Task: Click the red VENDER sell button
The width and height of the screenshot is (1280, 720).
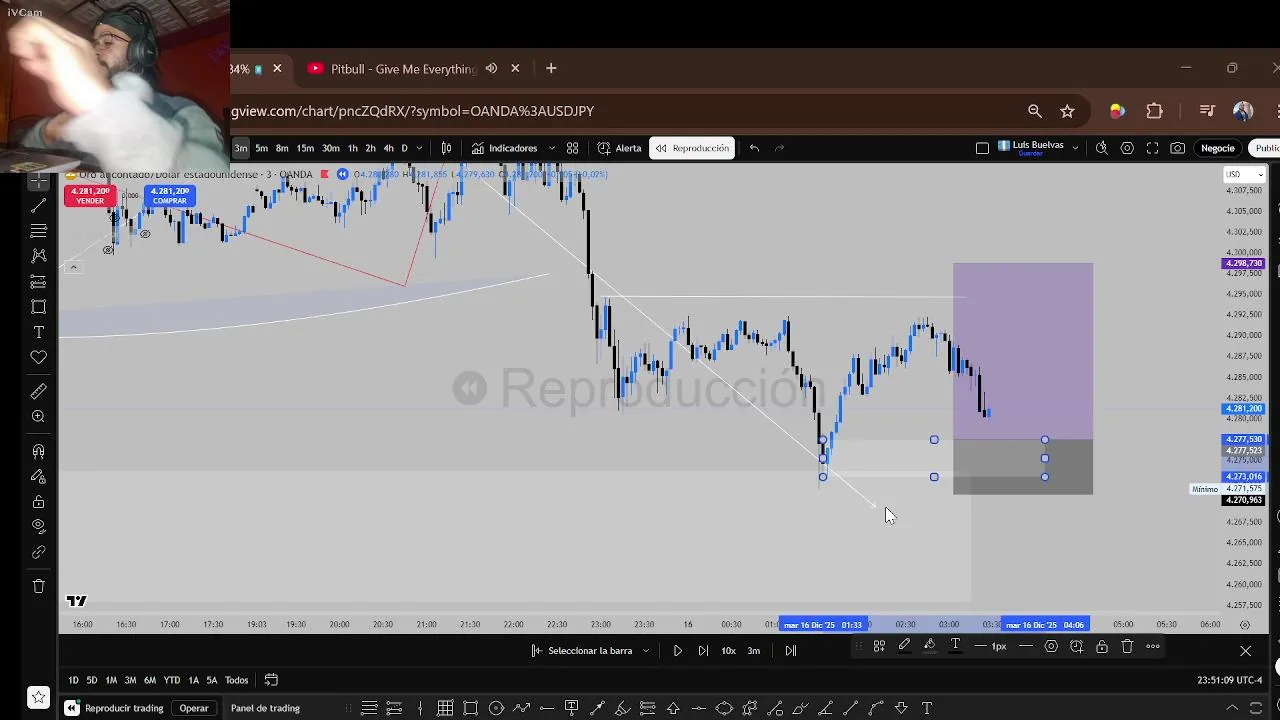Action: 89,196
